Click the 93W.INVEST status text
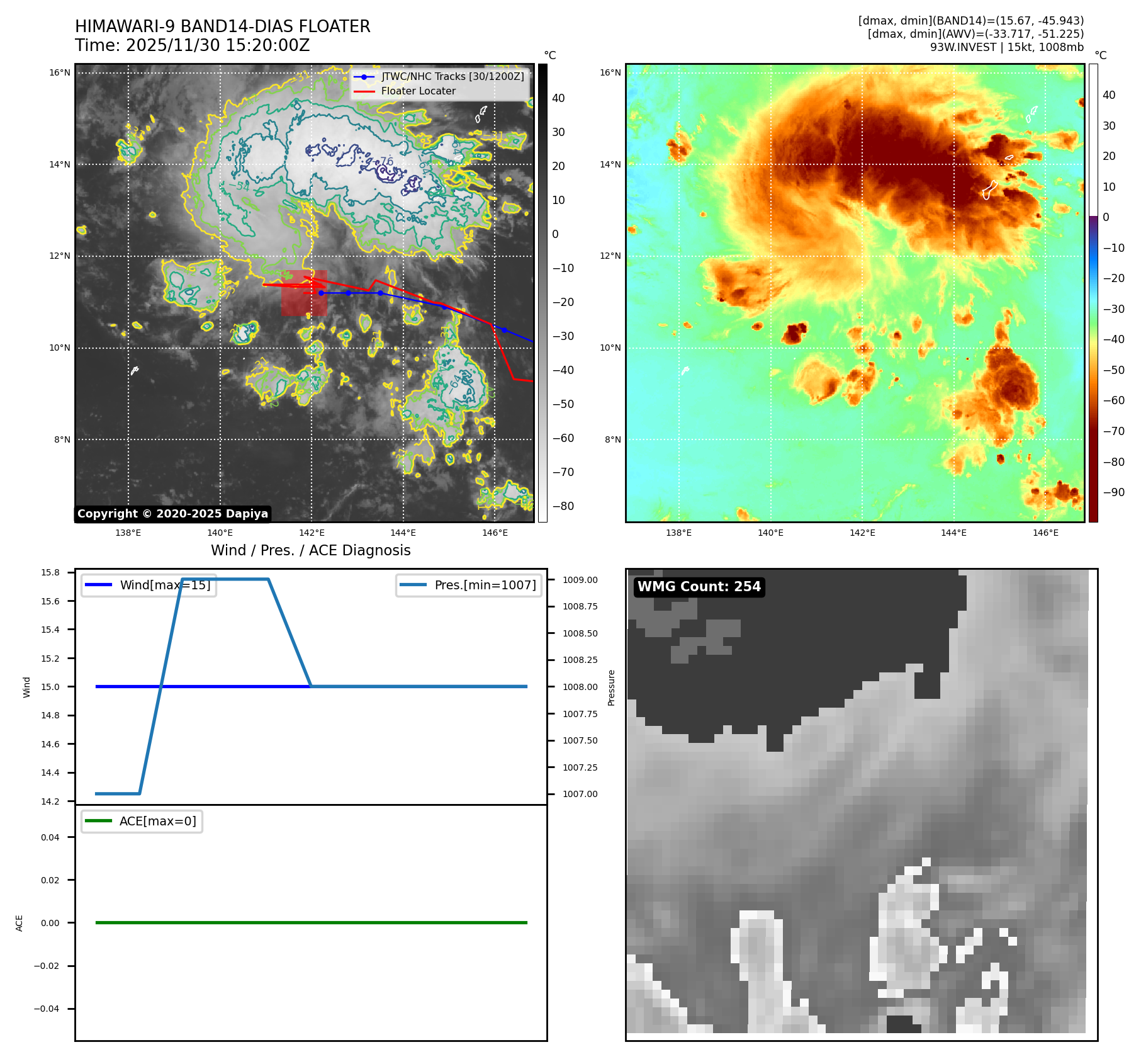The height and width of the screenshot is (1064, 1141). coord(1006,47)
